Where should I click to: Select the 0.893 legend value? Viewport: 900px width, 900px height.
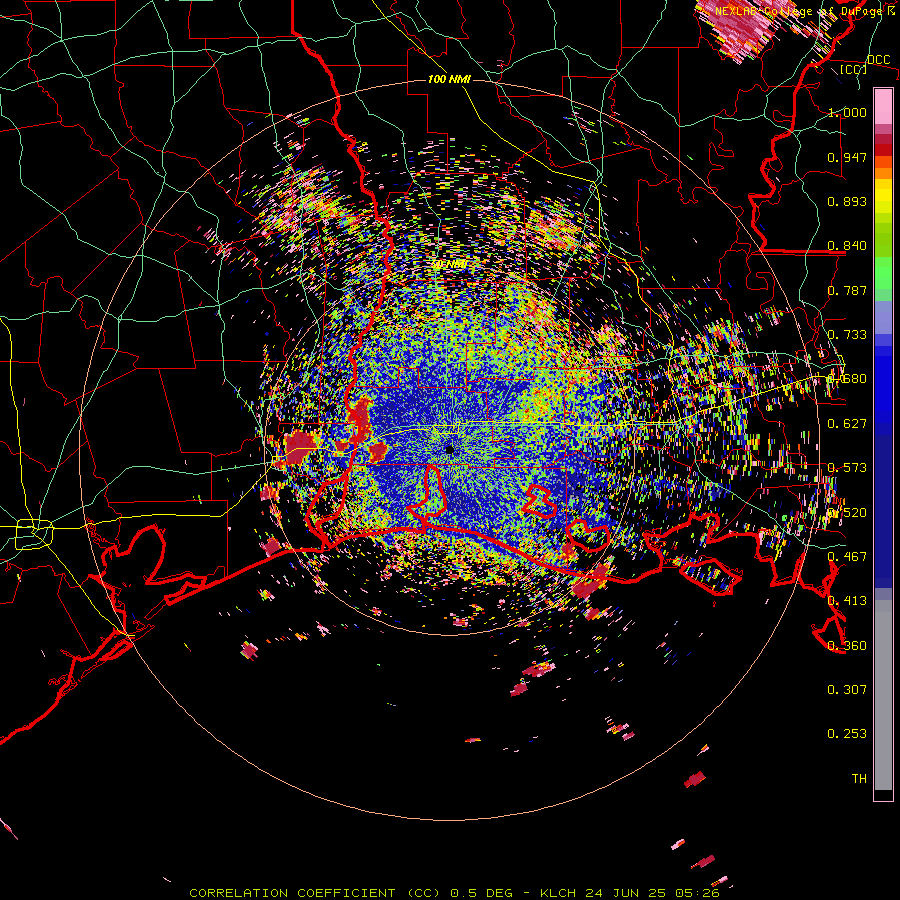[x=847, y=201]
